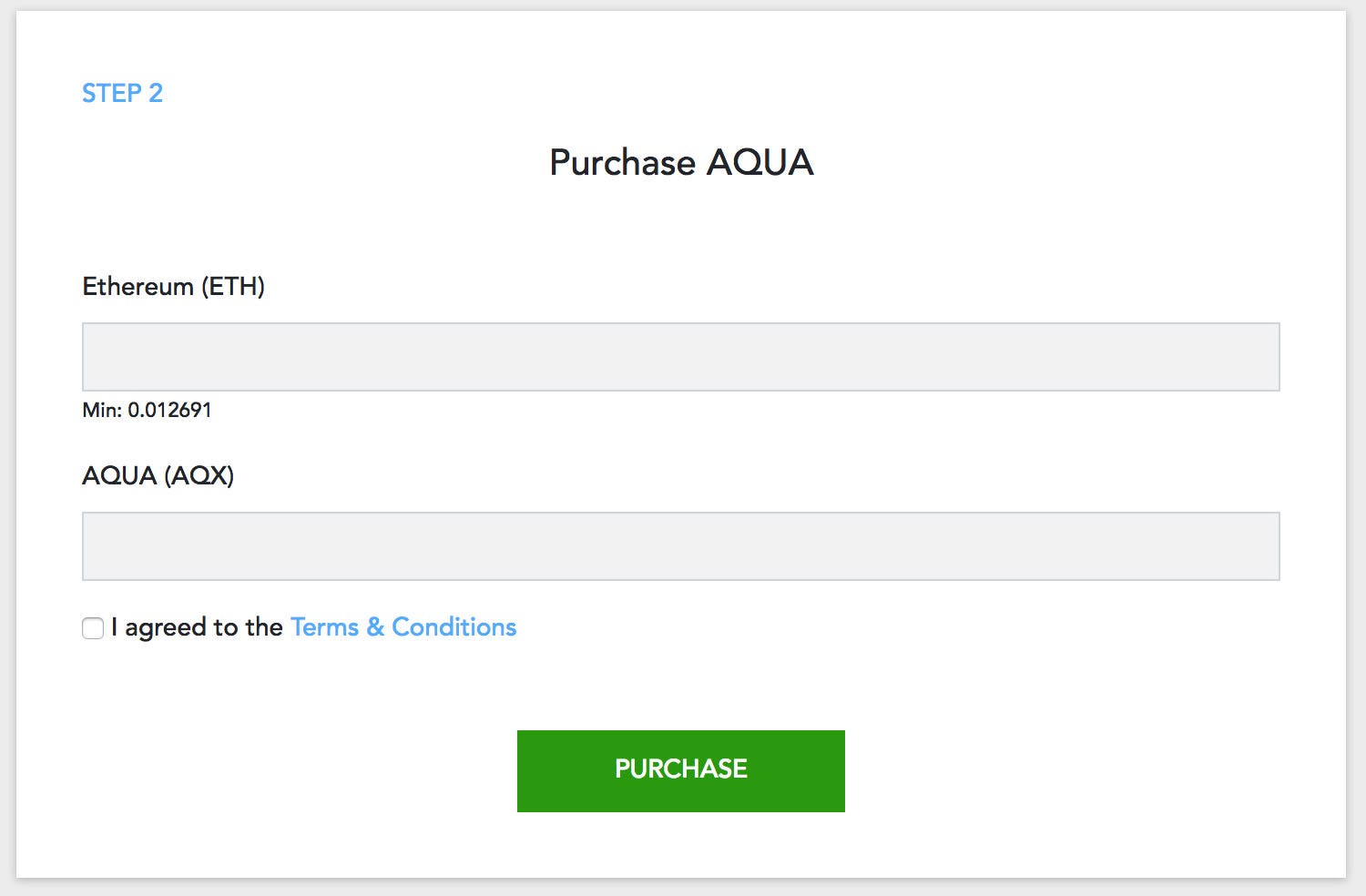This screenshot has width=1366, height=896.
Task: Select the minimum ETH amount text
Action: pos(147,410)
